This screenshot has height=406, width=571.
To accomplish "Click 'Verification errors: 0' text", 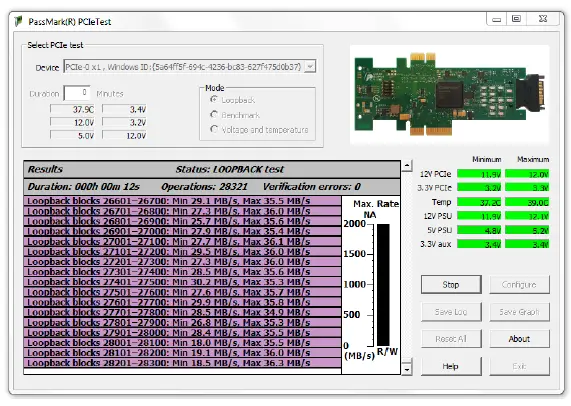I will (x=312, y=187).
